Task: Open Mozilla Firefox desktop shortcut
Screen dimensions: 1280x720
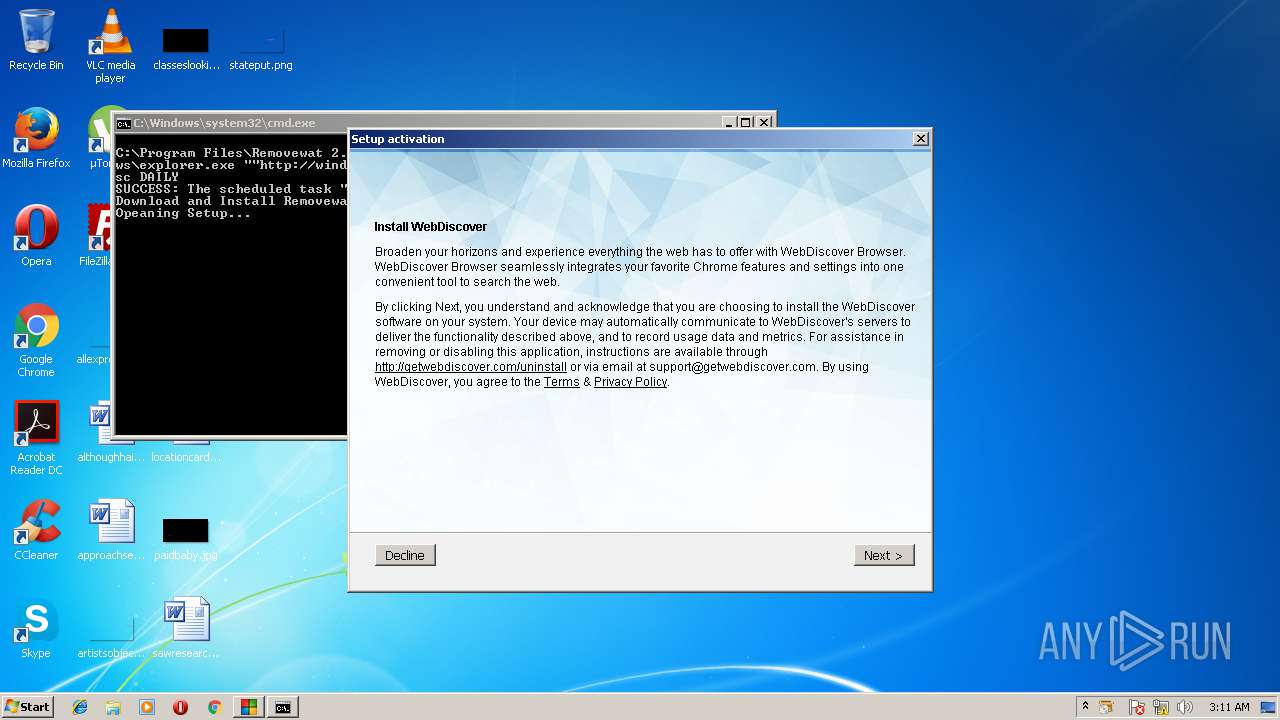Action: (x=36, y=138)
